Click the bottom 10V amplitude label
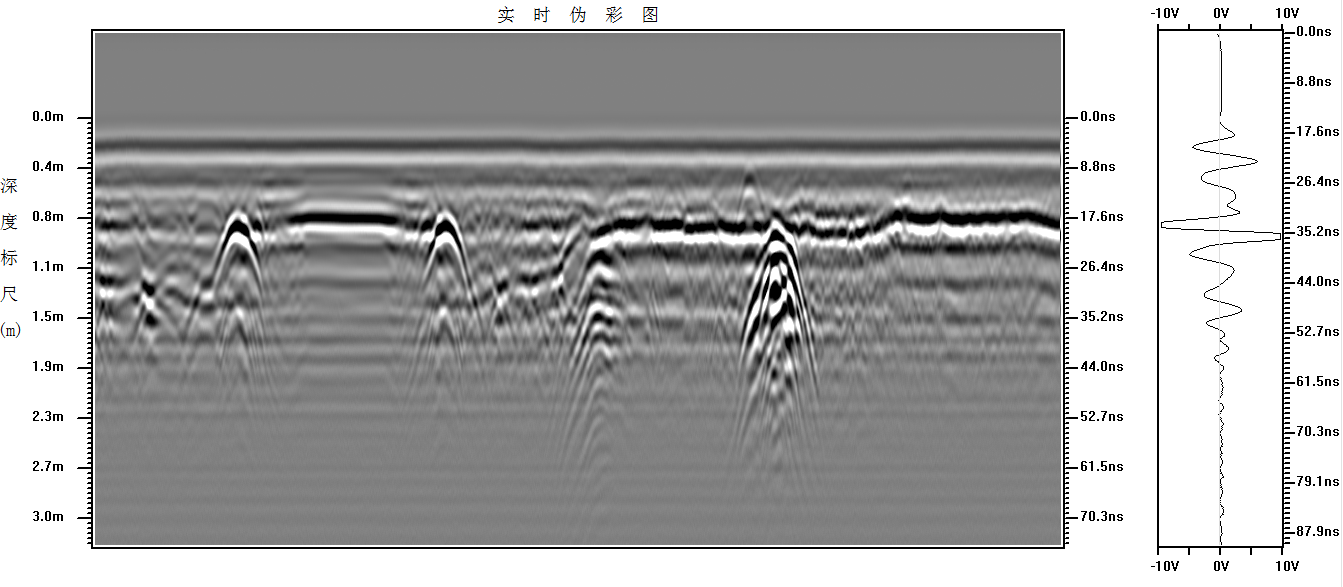Screen dimensions: 1343x587 tap(1287, 566)
